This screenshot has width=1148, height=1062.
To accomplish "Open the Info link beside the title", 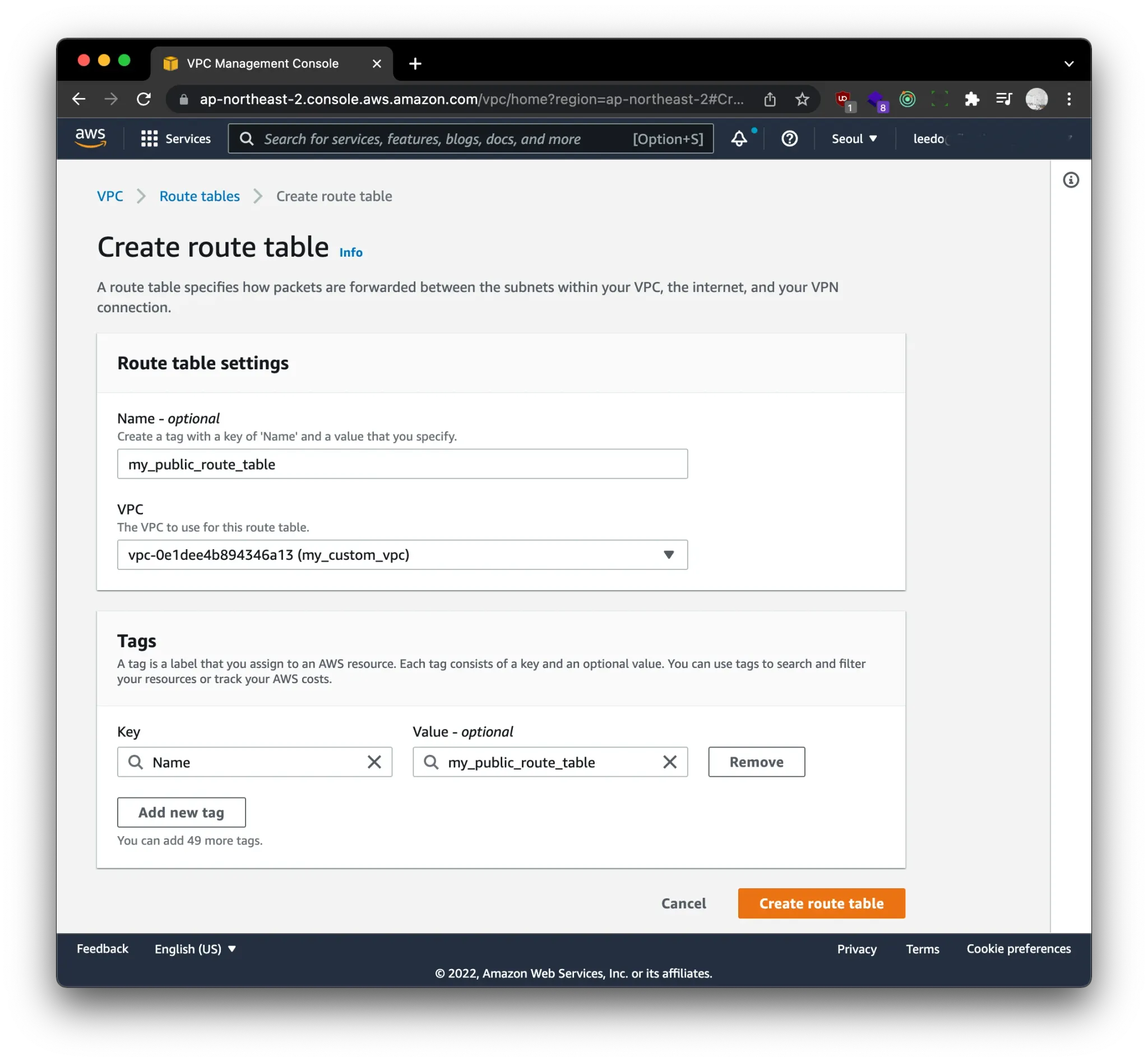I will 350,252.
